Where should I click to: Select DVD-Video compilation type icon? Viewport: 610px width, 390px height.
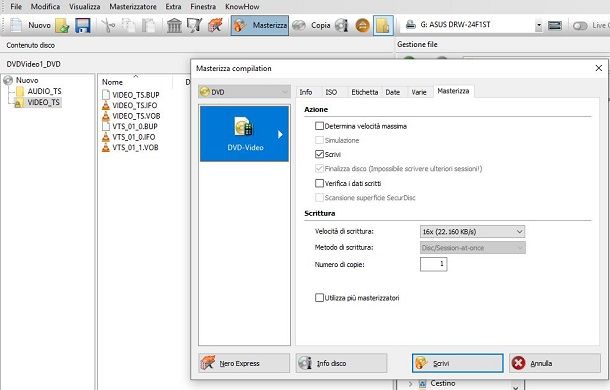(x=244, y=134)
